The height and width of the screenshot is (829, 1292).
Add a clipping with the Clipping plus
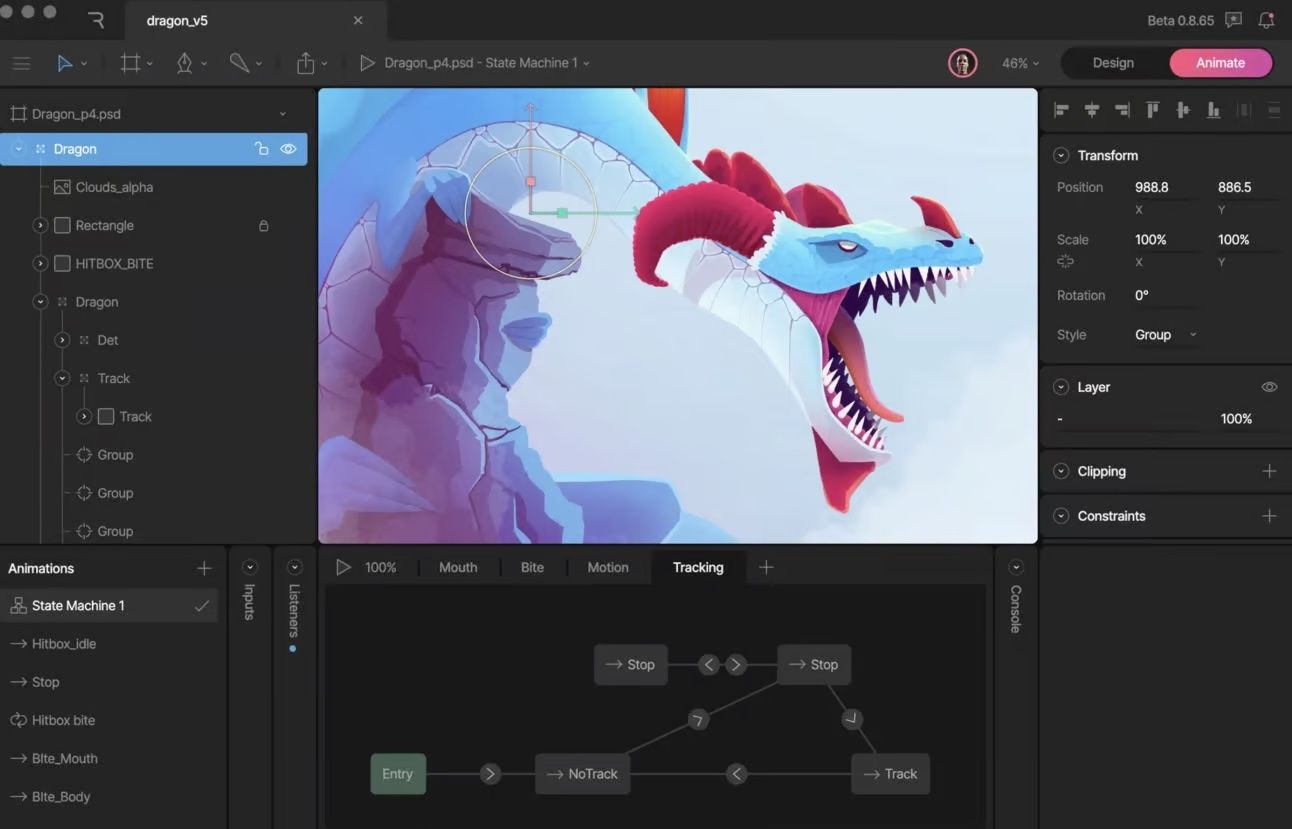tap(1269, 472)
